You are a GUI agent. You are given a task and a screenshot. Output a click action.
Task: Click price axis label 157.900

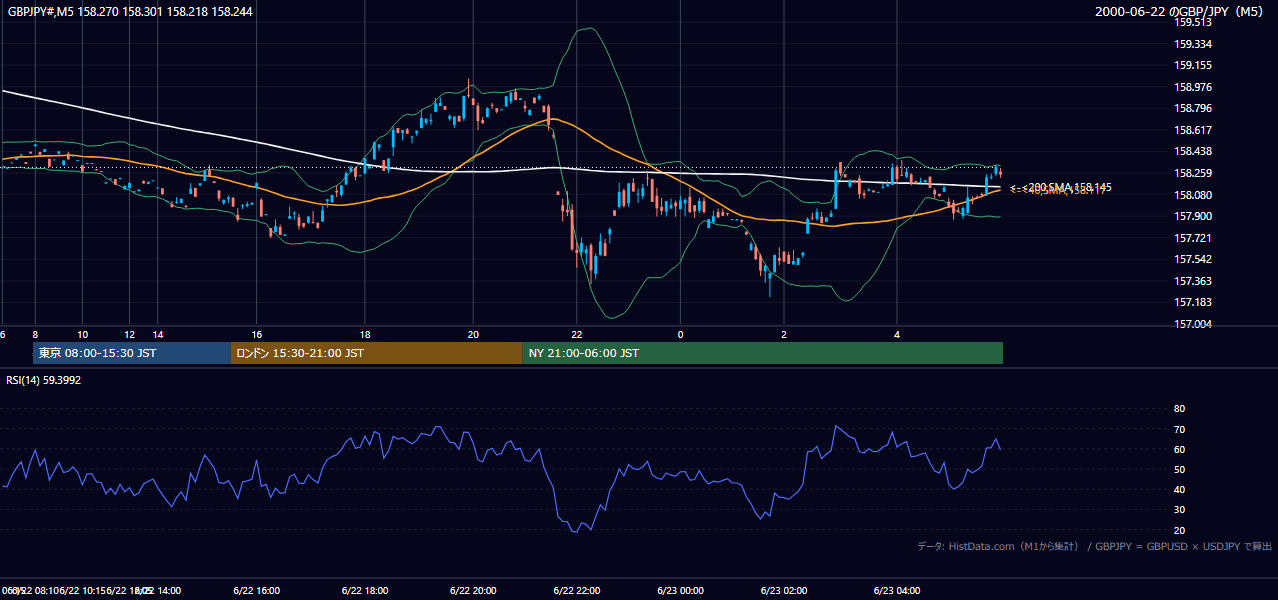pyautogui.click(x=1193, y=216)
